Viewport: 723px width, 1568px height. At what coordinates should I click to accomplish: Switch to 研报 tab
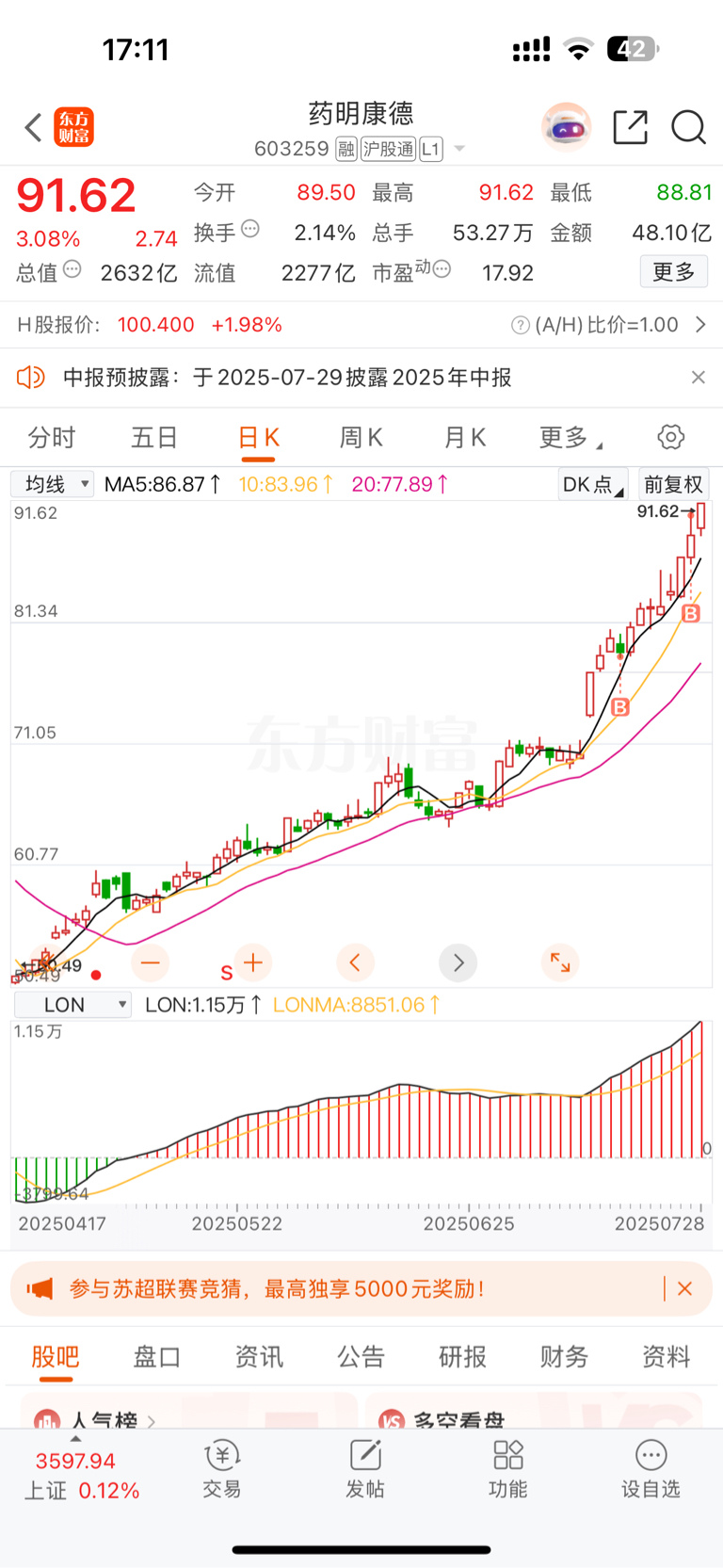click(x=463, y=1357)
